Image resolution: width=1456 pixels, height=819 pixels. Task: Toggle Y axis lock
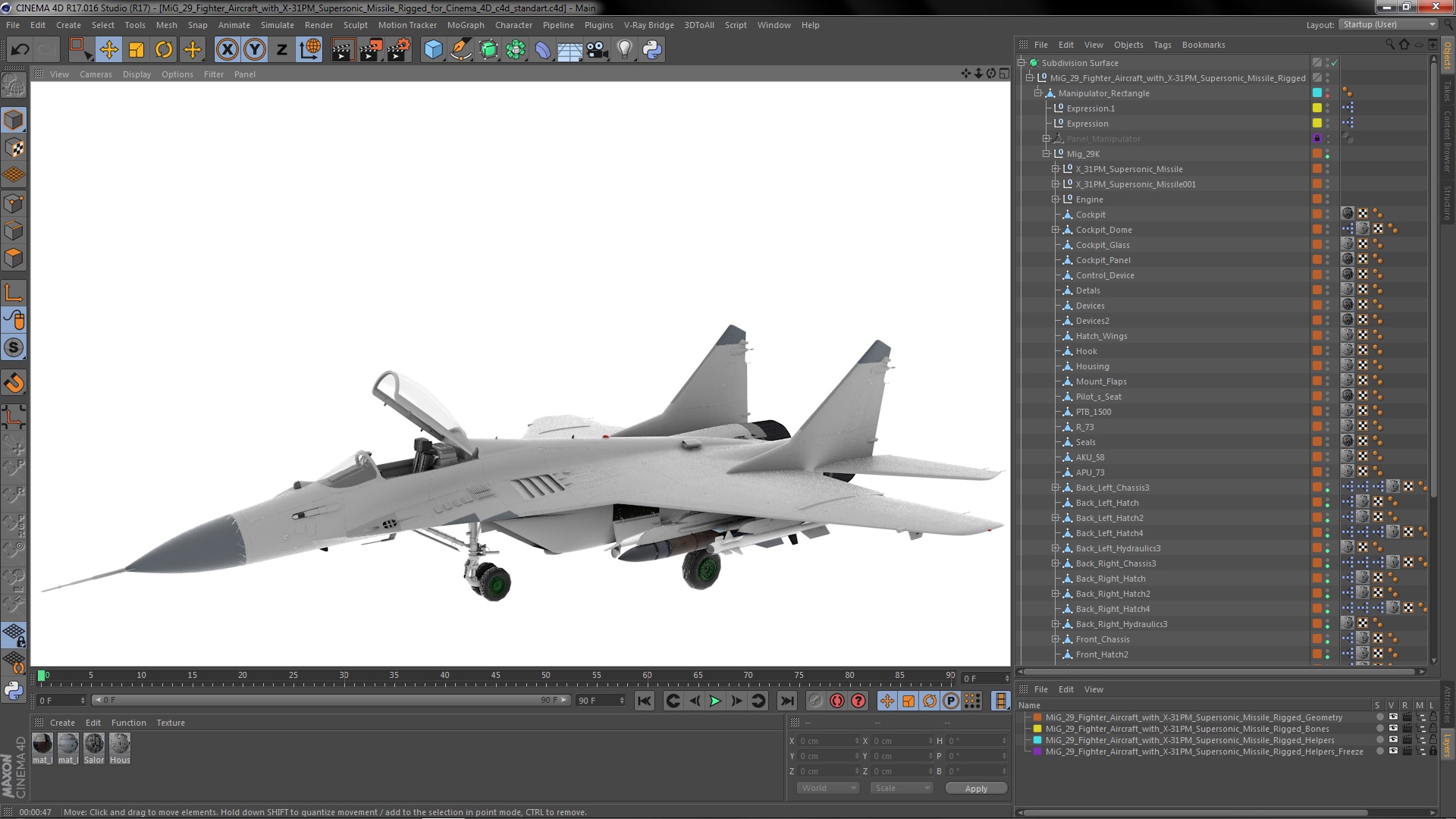pyautogui.click(x=255, y=50)
